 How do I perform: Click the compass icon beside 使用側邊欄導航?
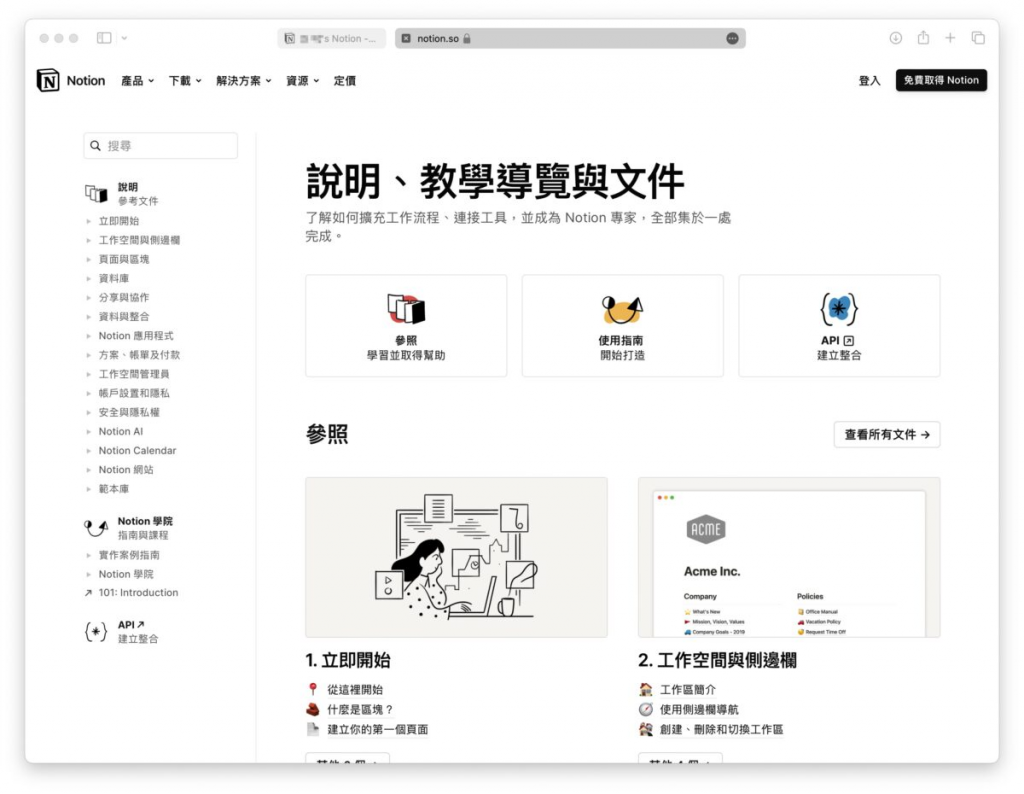[646, 709]
